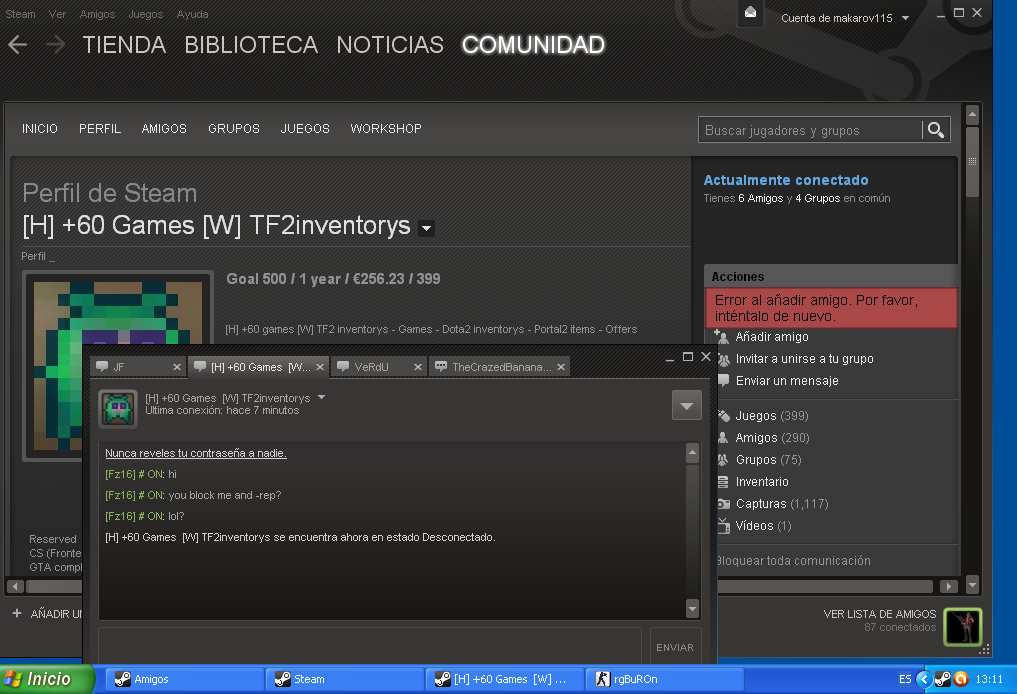The height and width of the screenshot is (694, 1017).
Task: Click the Capturas camera icon
Action: pos(724,503)
